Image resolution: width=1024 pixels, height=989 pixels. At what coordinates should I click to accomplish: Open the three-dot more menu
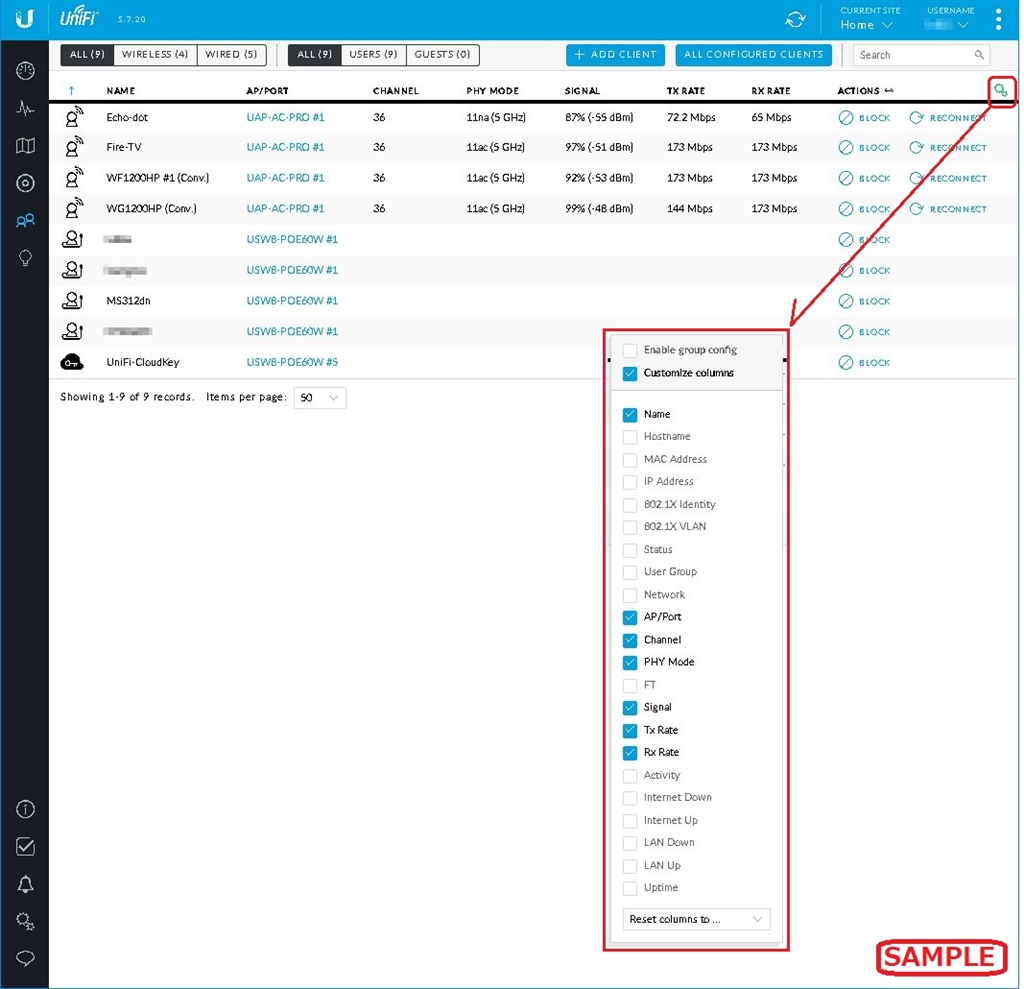tap(998, 20)
